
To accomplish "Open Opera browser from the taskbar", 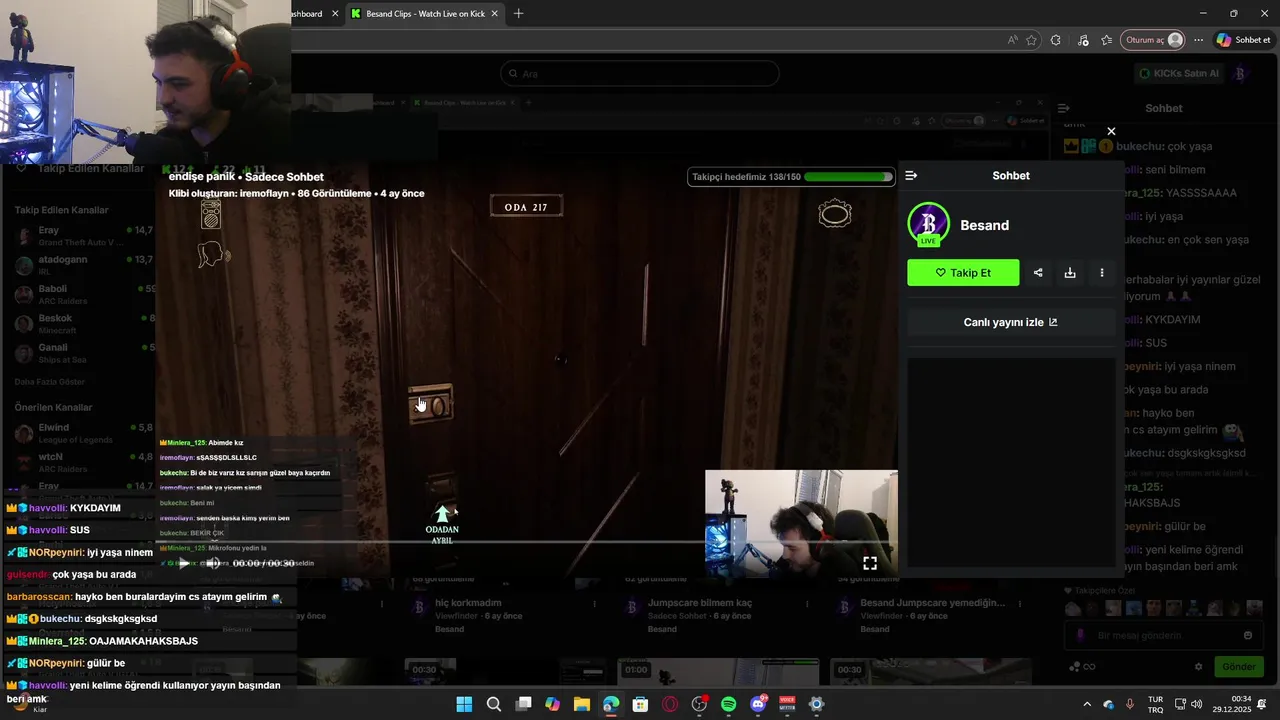I will (670, 704).
